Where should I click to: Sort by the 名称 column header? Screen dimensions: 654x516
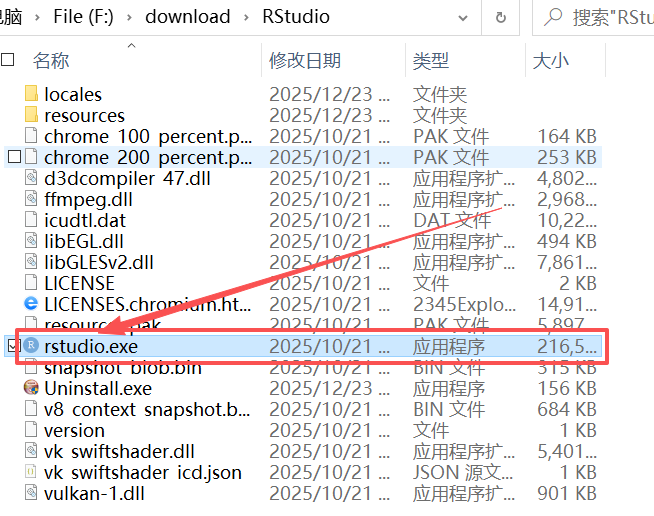pyautogui.click(x=51, y=60)
